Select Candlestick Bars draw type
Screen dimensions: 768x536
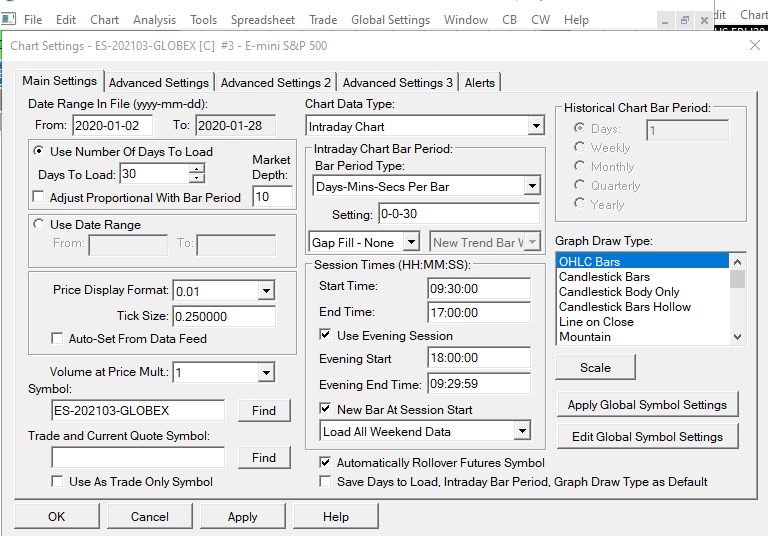[643, 277]
